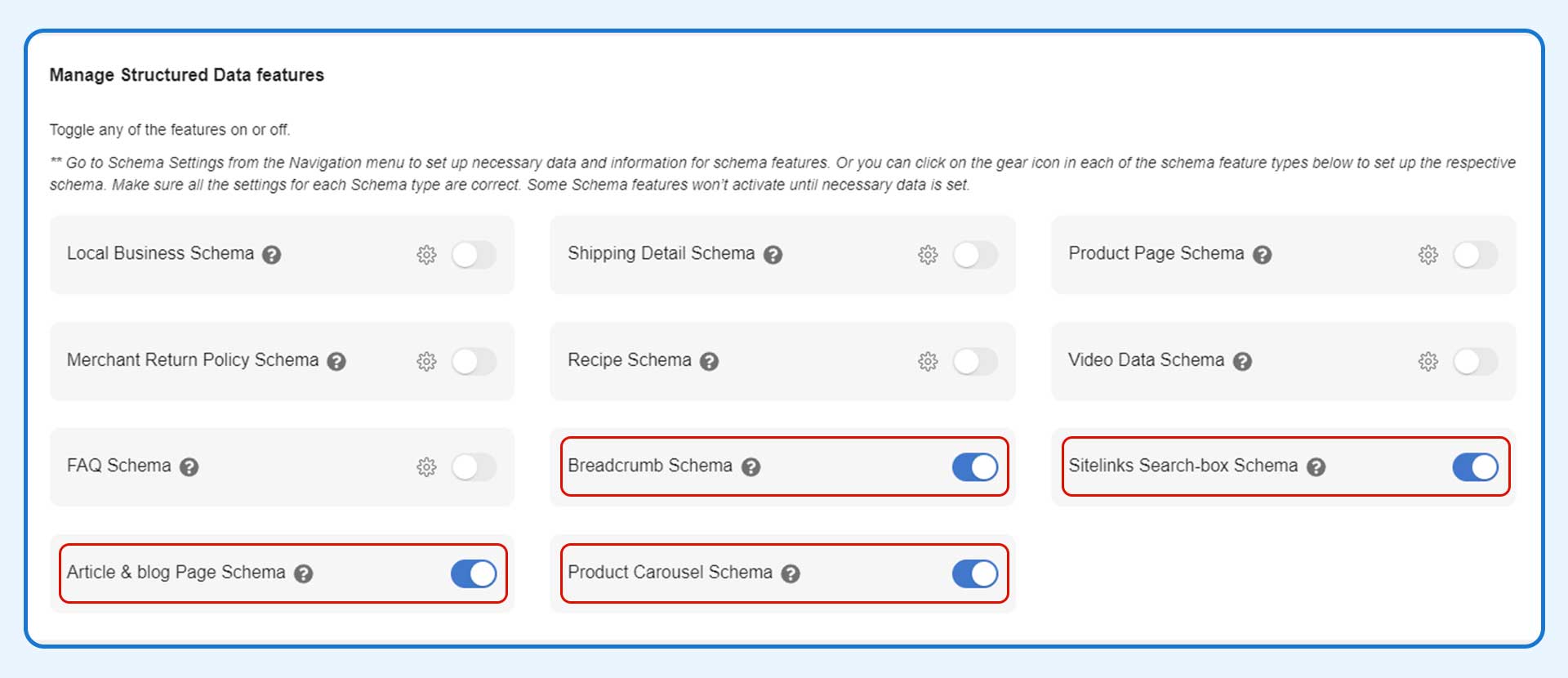Disable the Product Carousel Schema toggle
This screenshot has width=1568, height=678.
tap(973, 574)
